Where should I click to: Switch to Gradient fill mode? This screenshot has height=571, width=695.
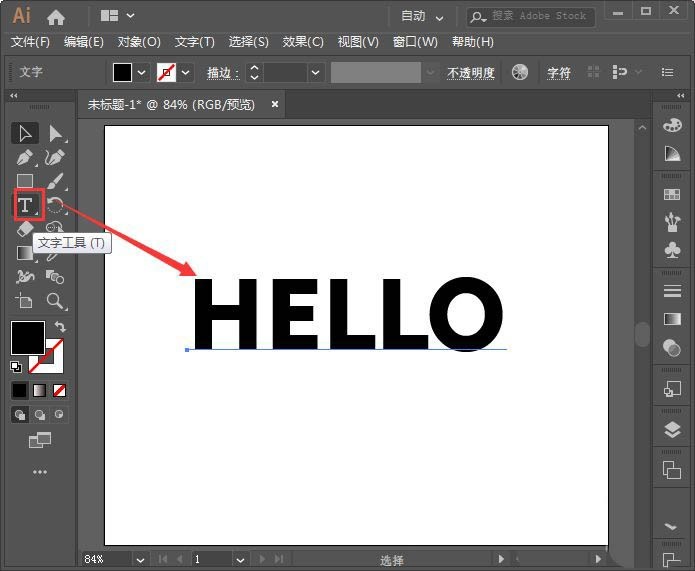click(x=39, y=391)
